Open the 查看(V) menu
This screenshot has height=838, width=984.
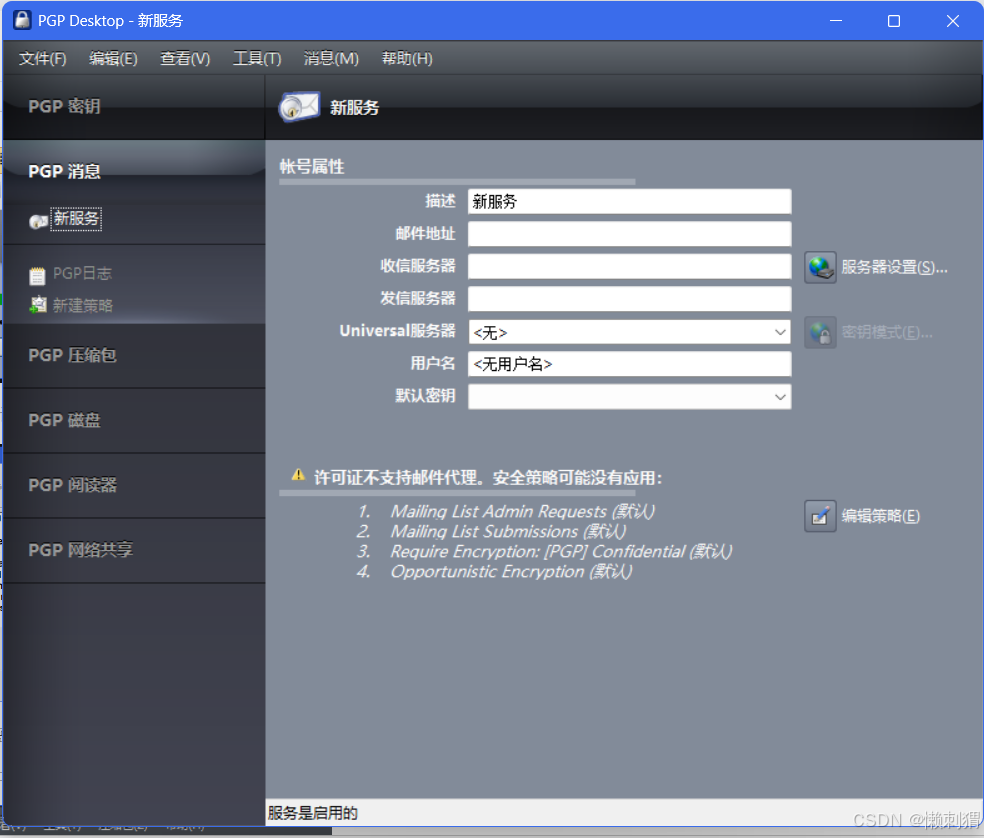(x=184, y=58)
